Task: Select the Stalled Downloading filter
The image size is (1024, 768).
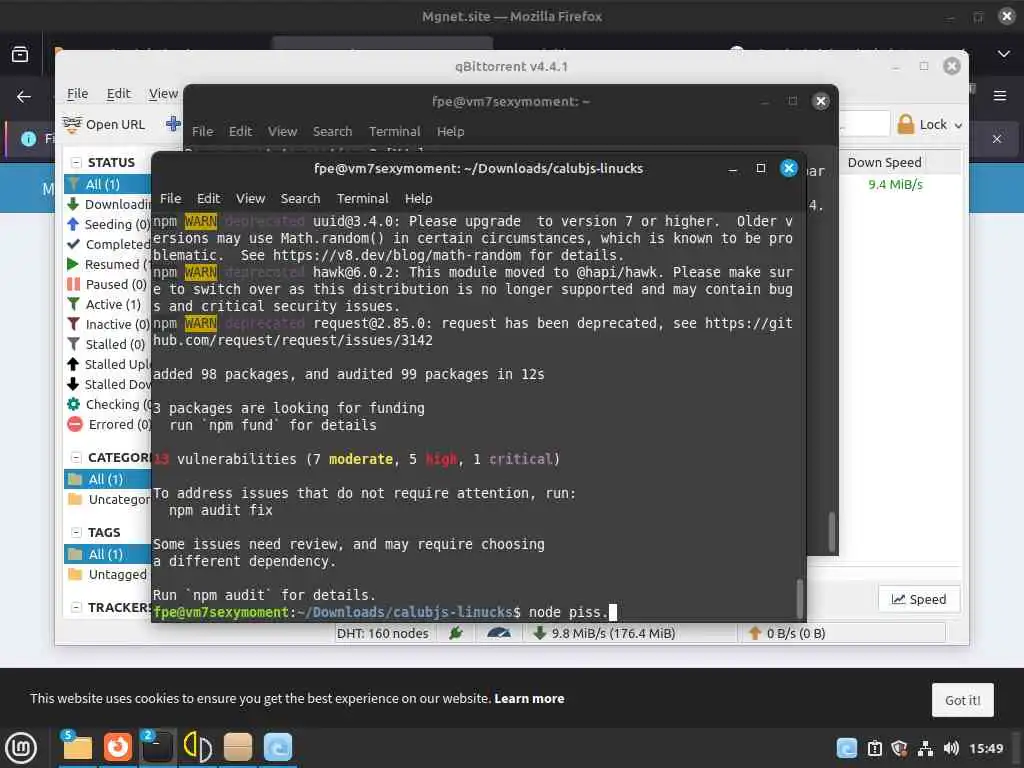Action: tap(108, 385)
